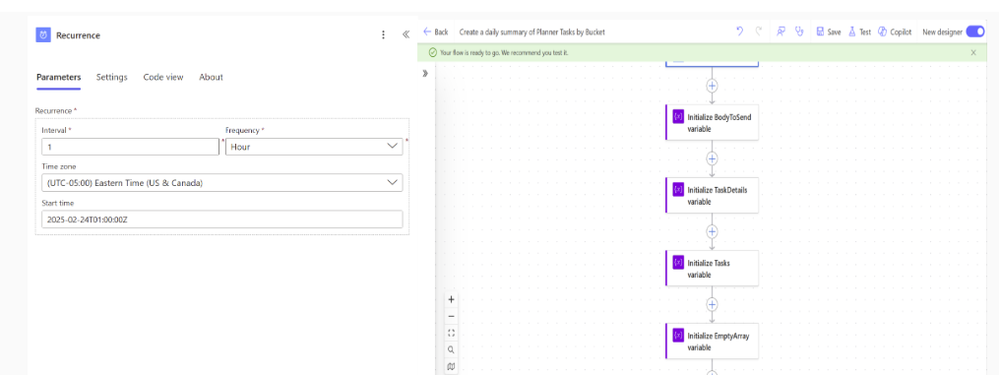Open the Recurrence more options menu
The height and width of the screenshot is (375, 999).
point(383,35)
